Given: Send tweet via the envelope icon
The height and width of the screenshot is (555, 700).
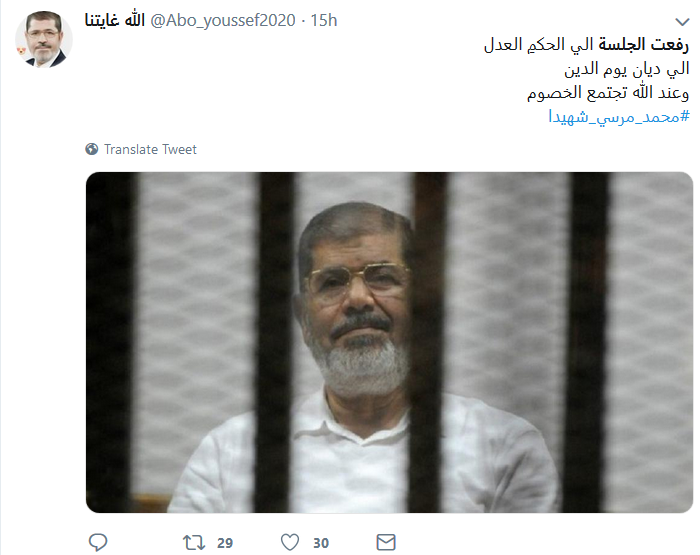Looking at the screenshot, I should tap(386, 542).
